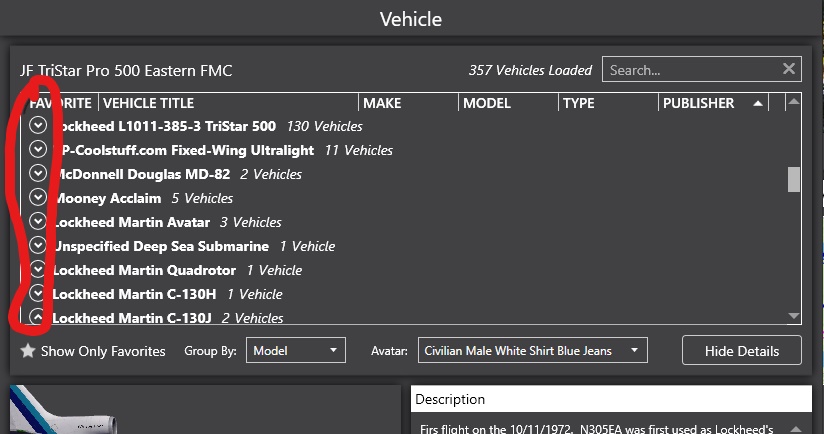824x434 pixels.
Task: Sort by the Type column header
Action: point(608,103)
